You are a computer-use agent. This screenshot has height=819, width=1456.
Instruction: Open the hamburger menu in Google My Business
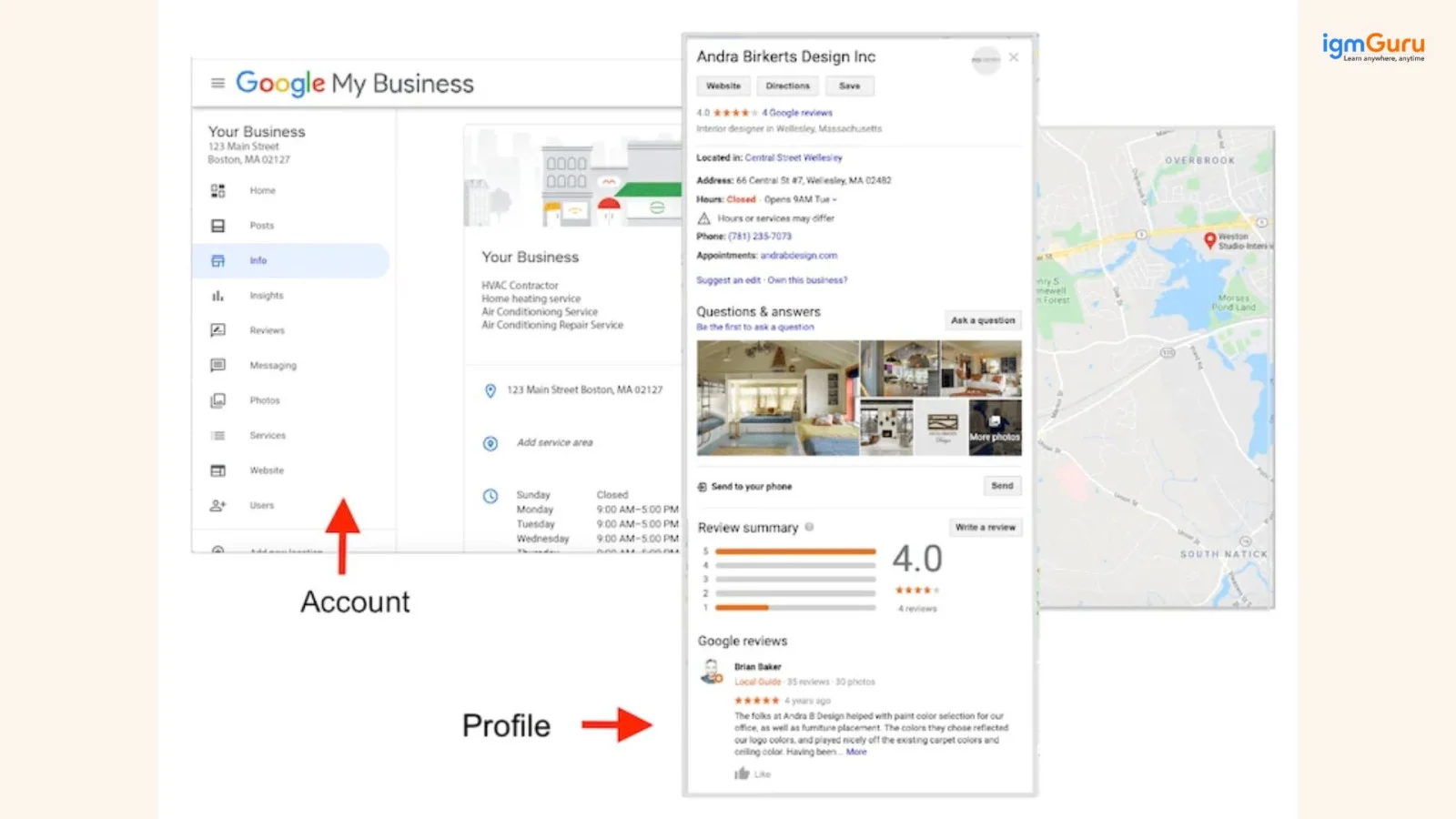[x=217, y=83]
